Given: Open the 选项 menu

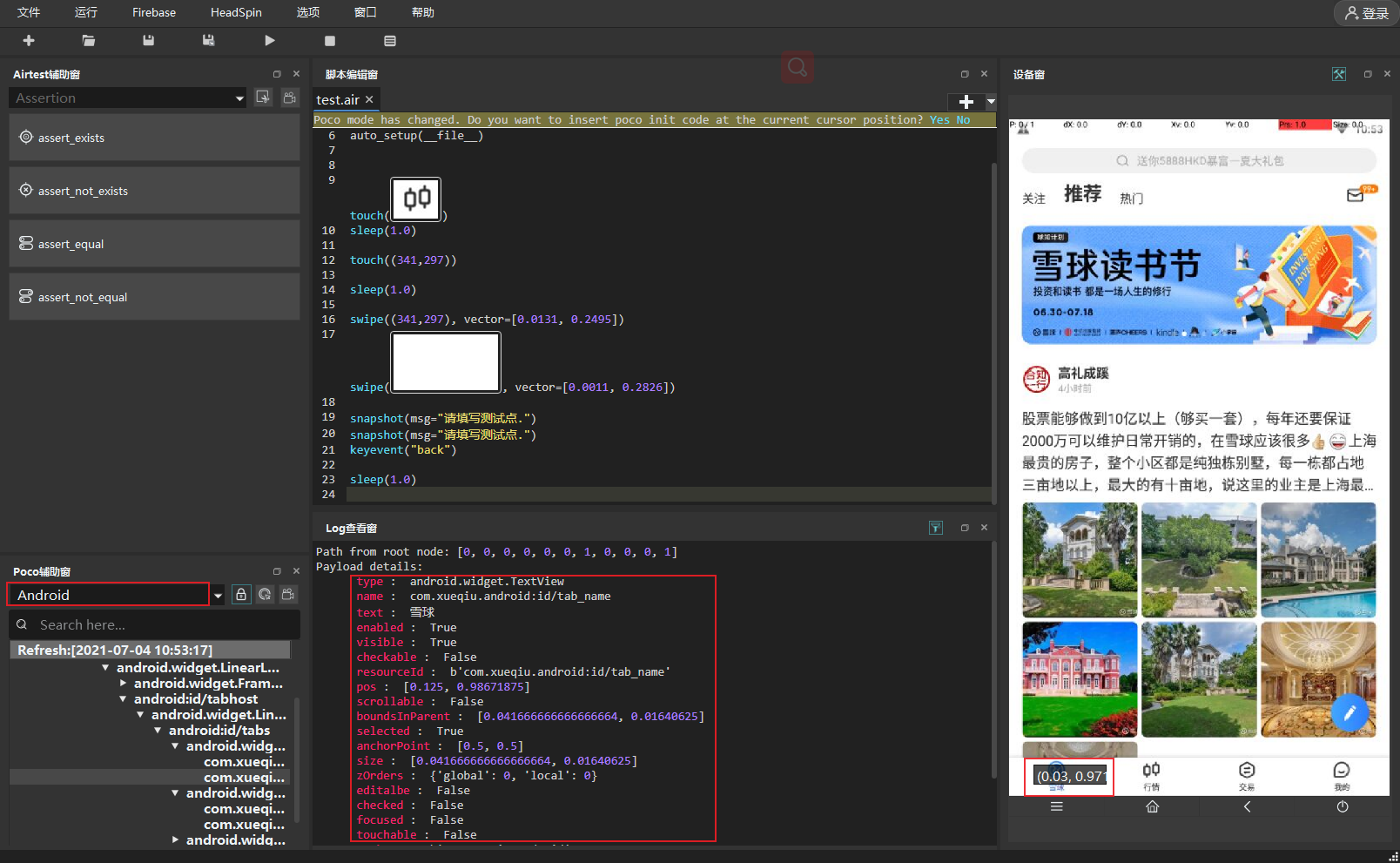Looking at the screenshot, I should (x=308, y=12).
